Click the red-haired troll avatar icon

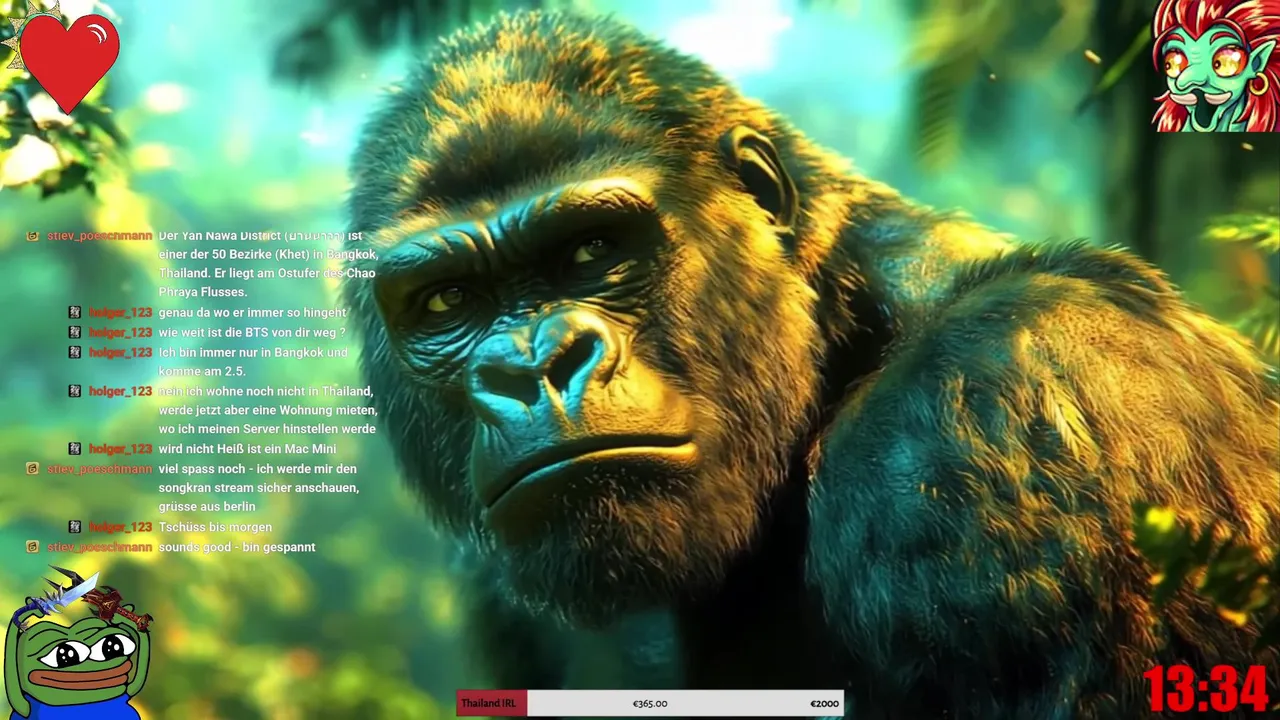(x=1215, y=66)
